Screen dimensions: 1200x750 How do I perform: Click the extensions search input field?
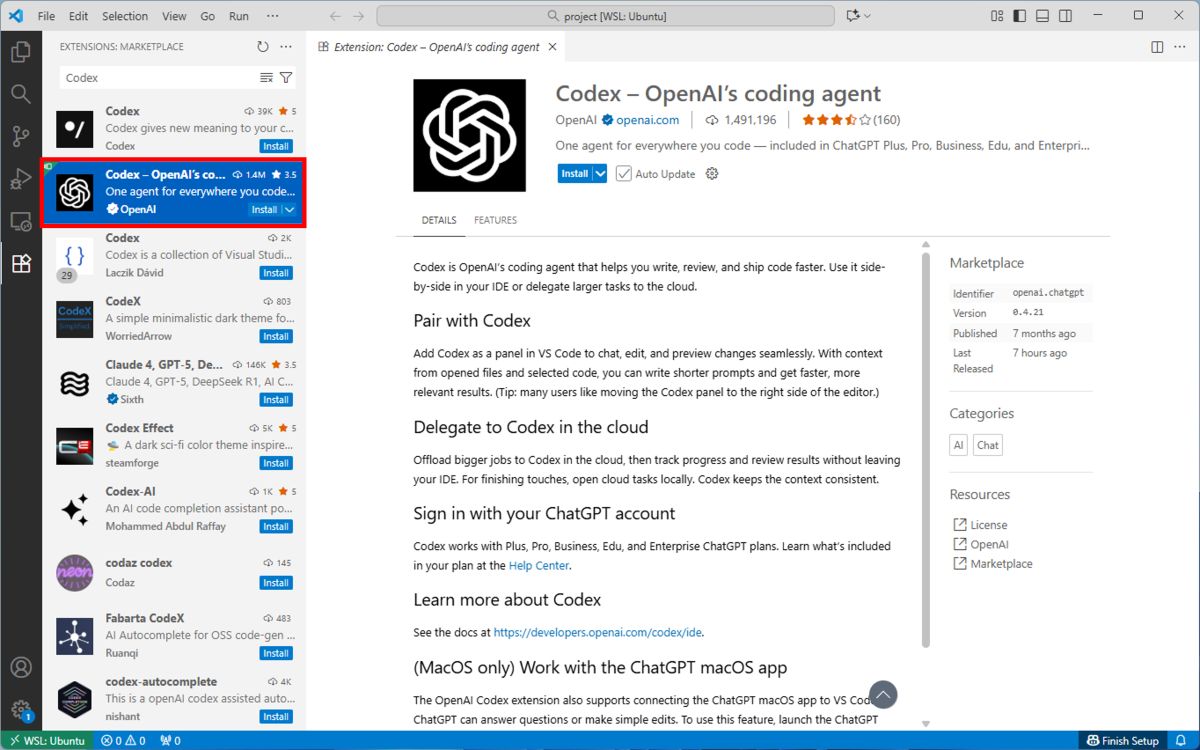click(x=158, y=78)
